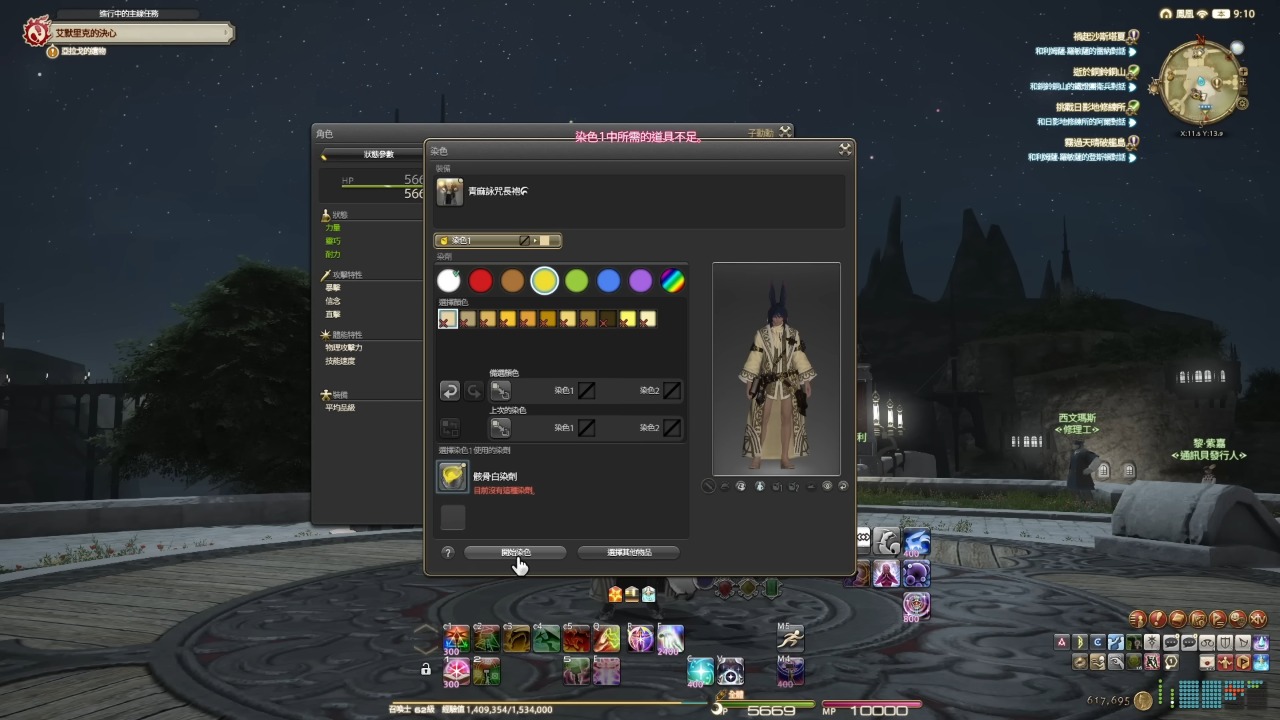Click the 骸骨白染劑 dye item icon
1280x720 pixels.
click(x=452, y=477)
